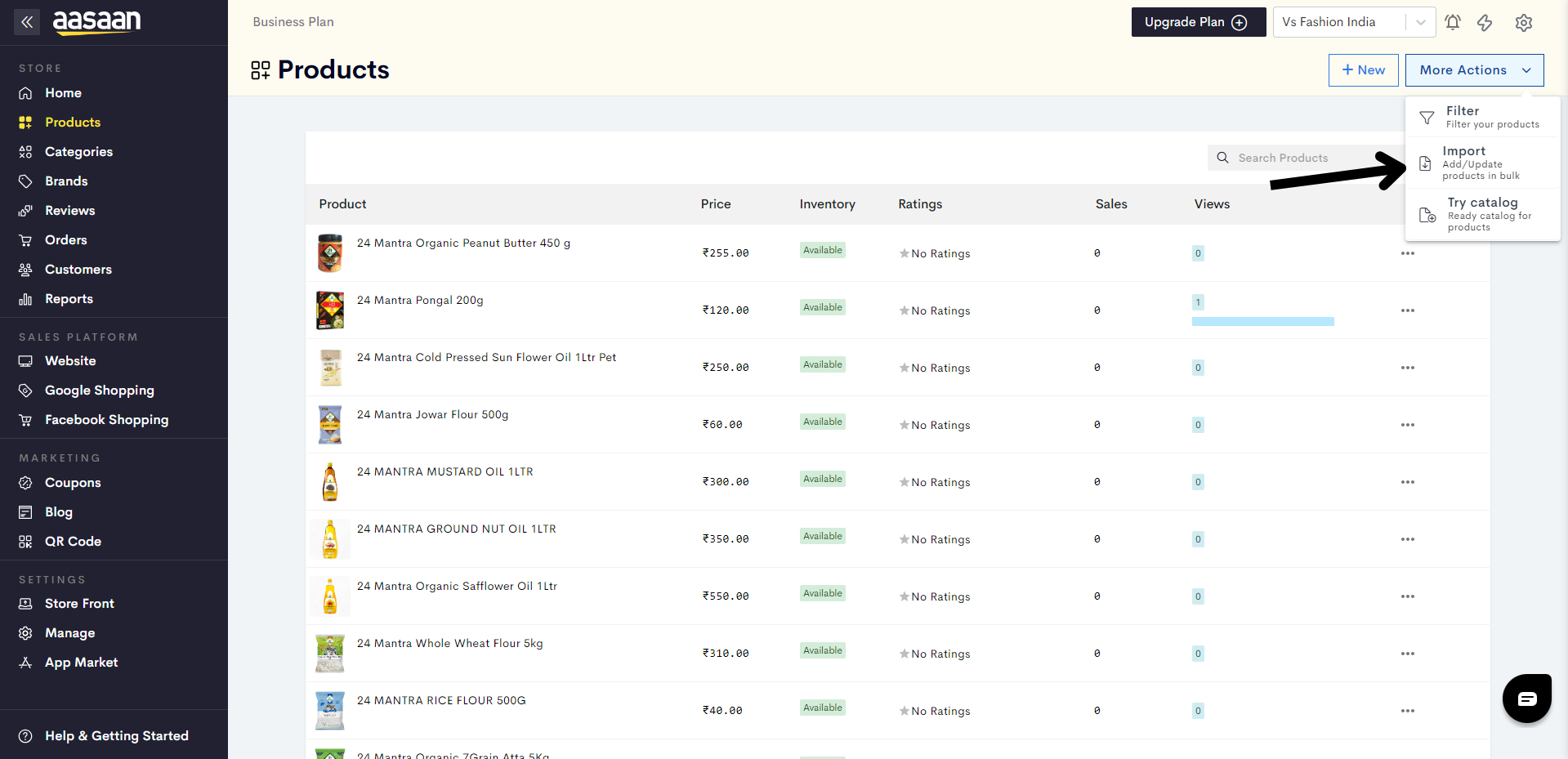Open 24 MANTRA RICE FLOUR 500G product
Image resolution: width=1568 pixels, height=759 pixels.
[441, 701]
